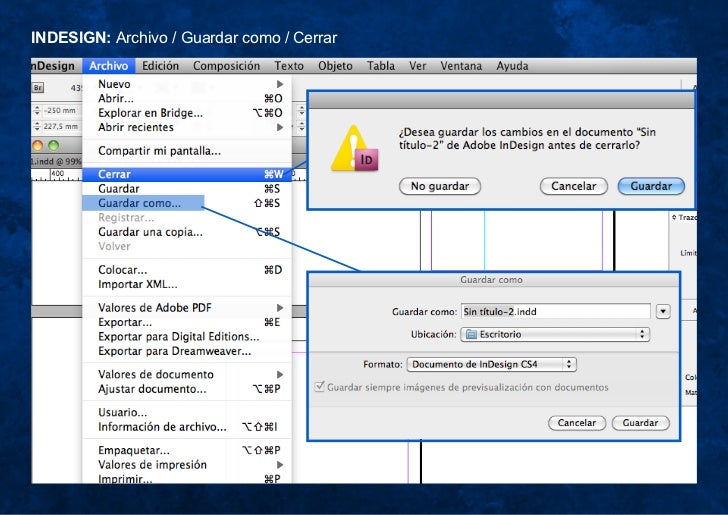The height and width of the screenshot is (515, 728).
Task: Open the Objeto menu
Action: coord(335,65)
